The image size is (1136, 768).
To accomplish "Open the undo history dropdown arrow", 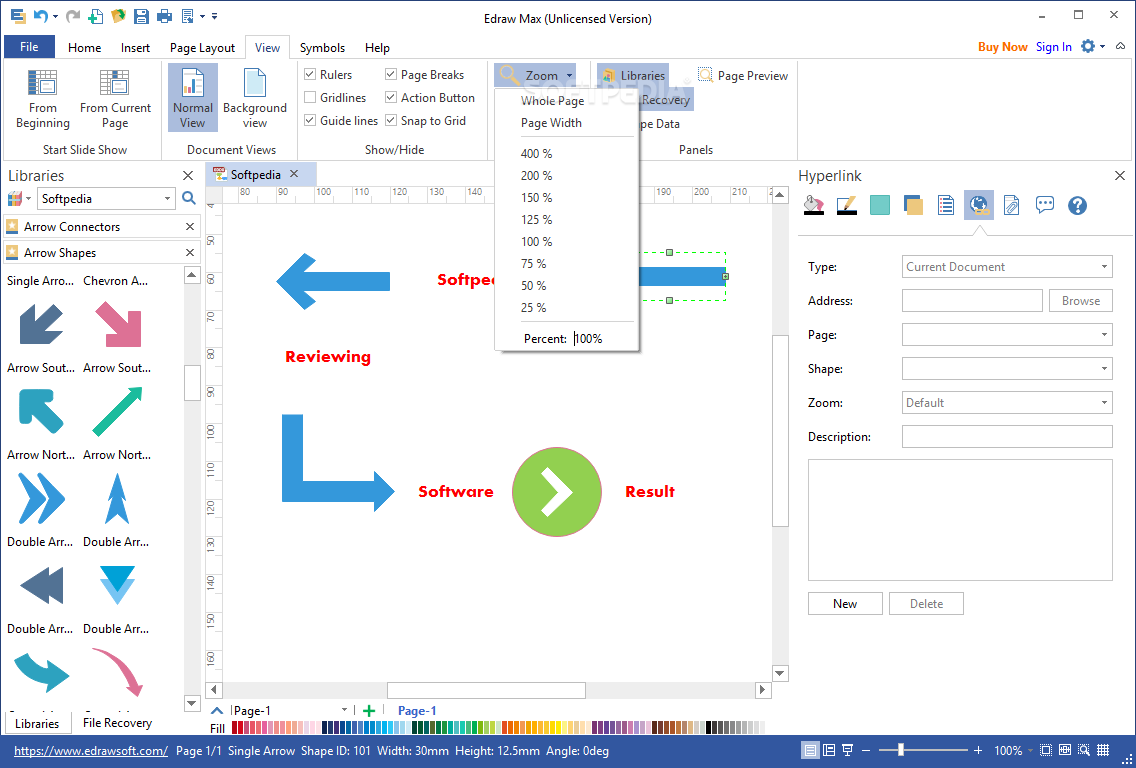I will click(x=55, y=16).
